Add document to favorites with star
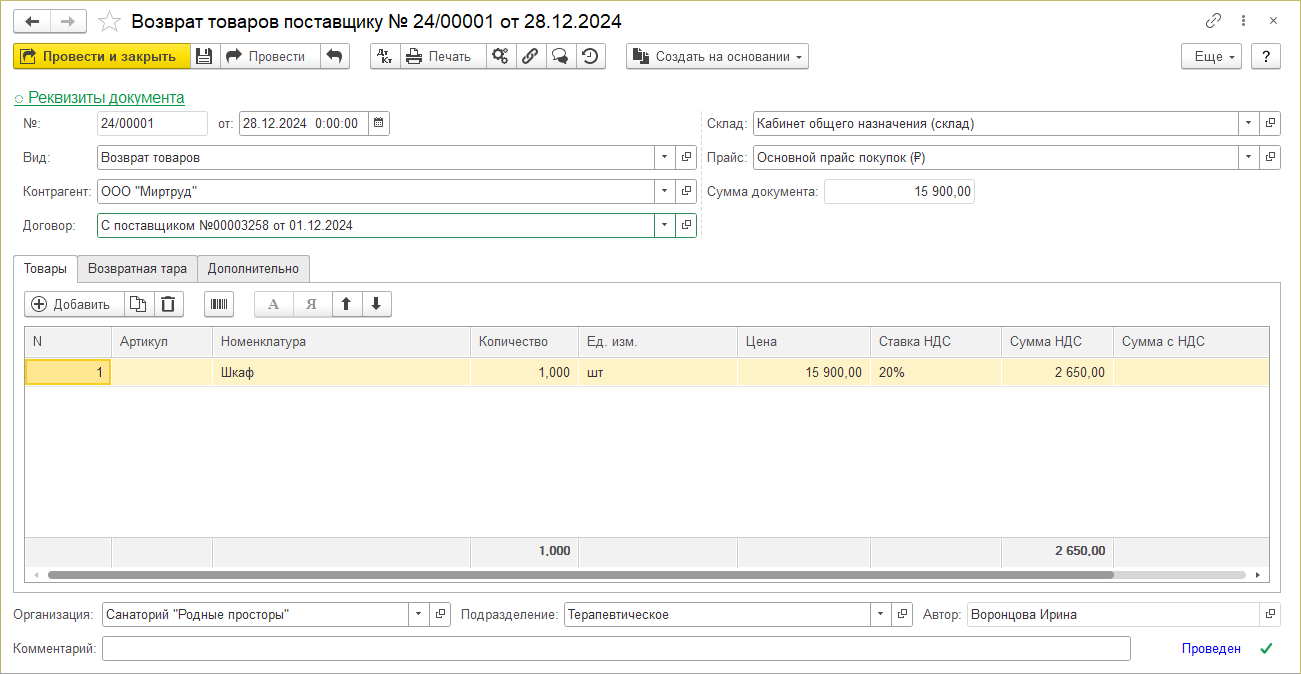 [x=110, y=21]
